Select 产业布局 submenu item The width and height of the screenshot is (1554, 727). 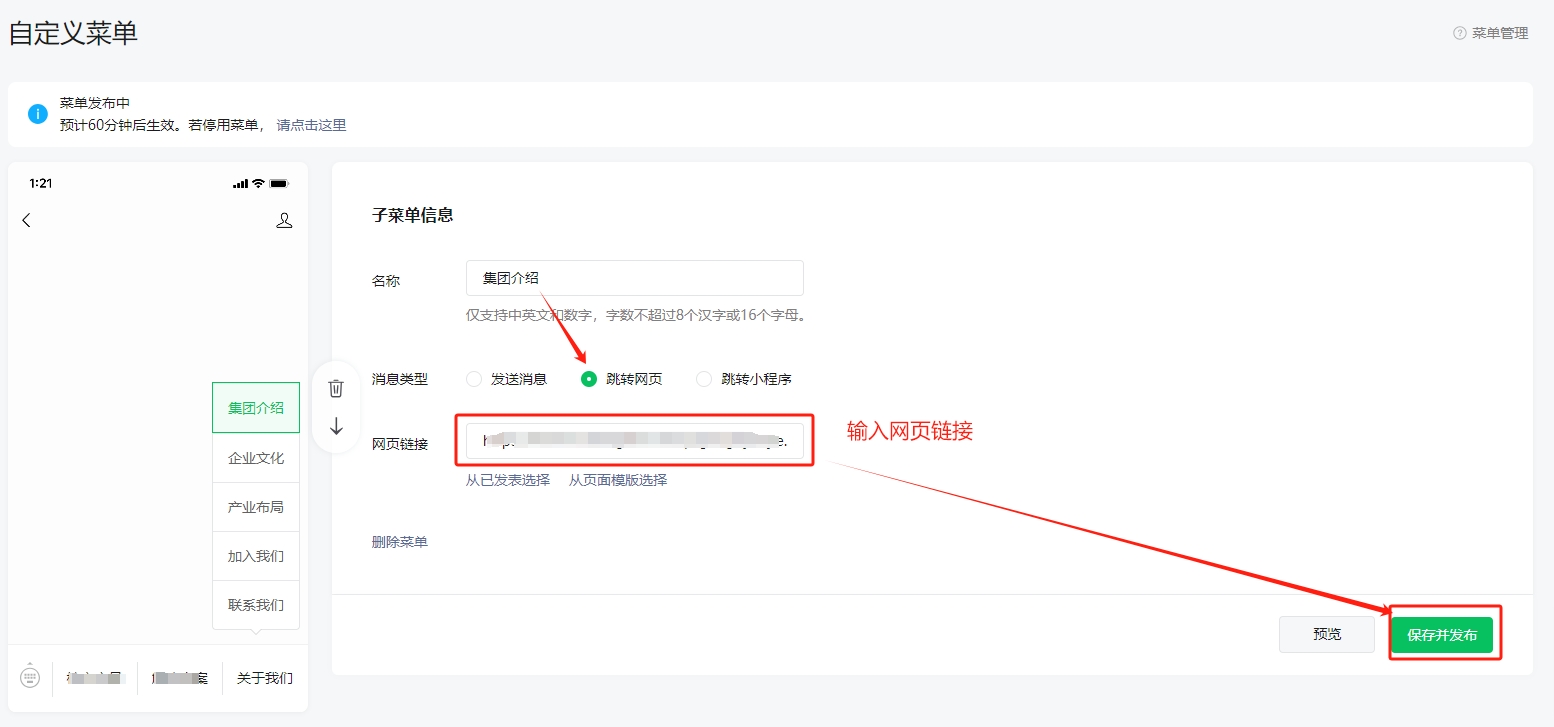tap(256, 507)
